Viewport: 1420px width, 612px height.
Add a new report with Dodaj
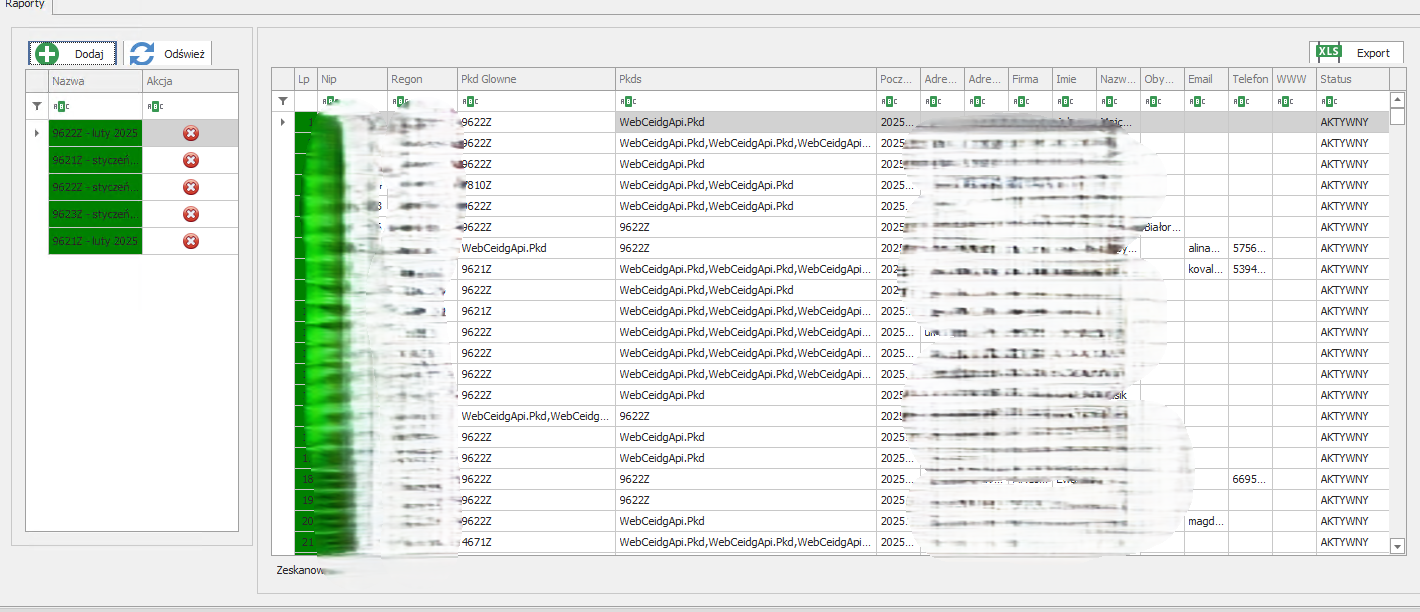coord(73,54)
